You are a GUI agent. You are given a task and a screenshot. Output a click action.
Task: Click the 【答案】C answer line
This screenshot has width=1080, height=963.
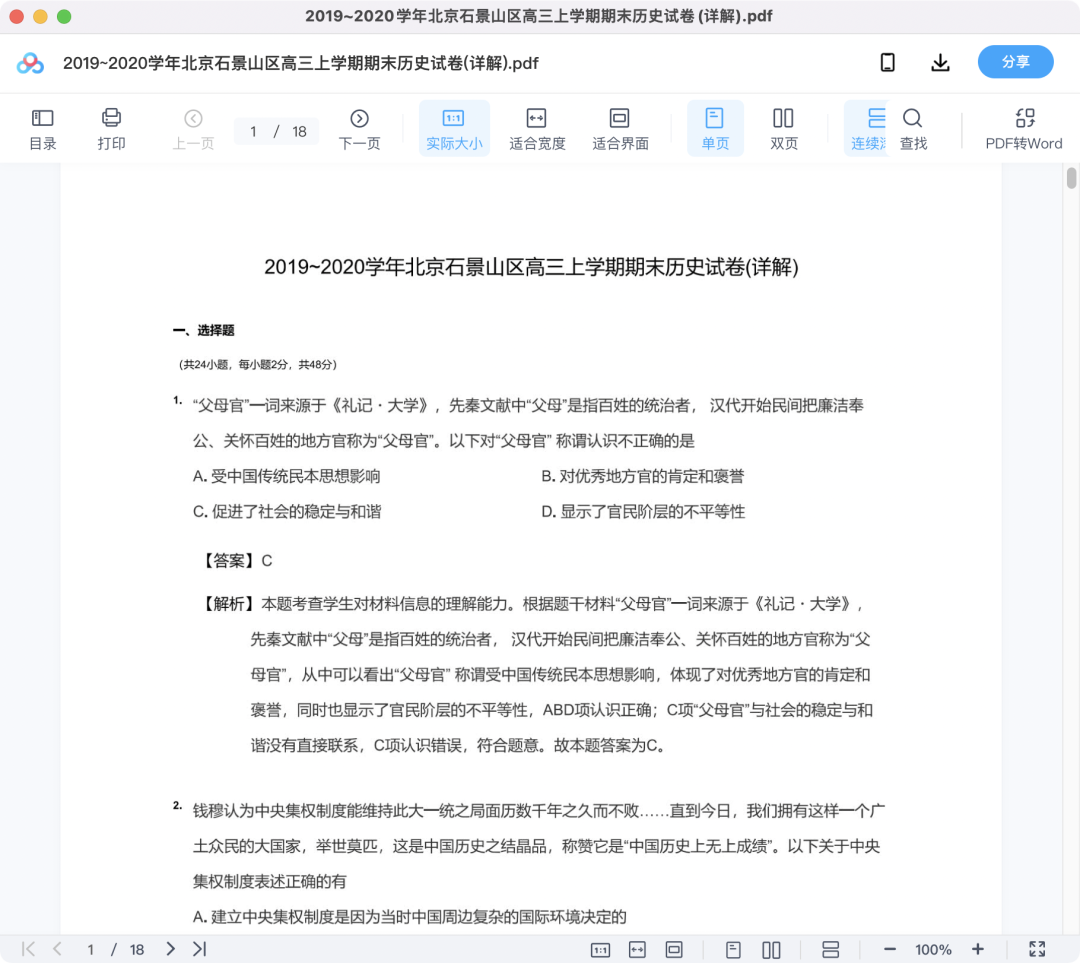236,561
